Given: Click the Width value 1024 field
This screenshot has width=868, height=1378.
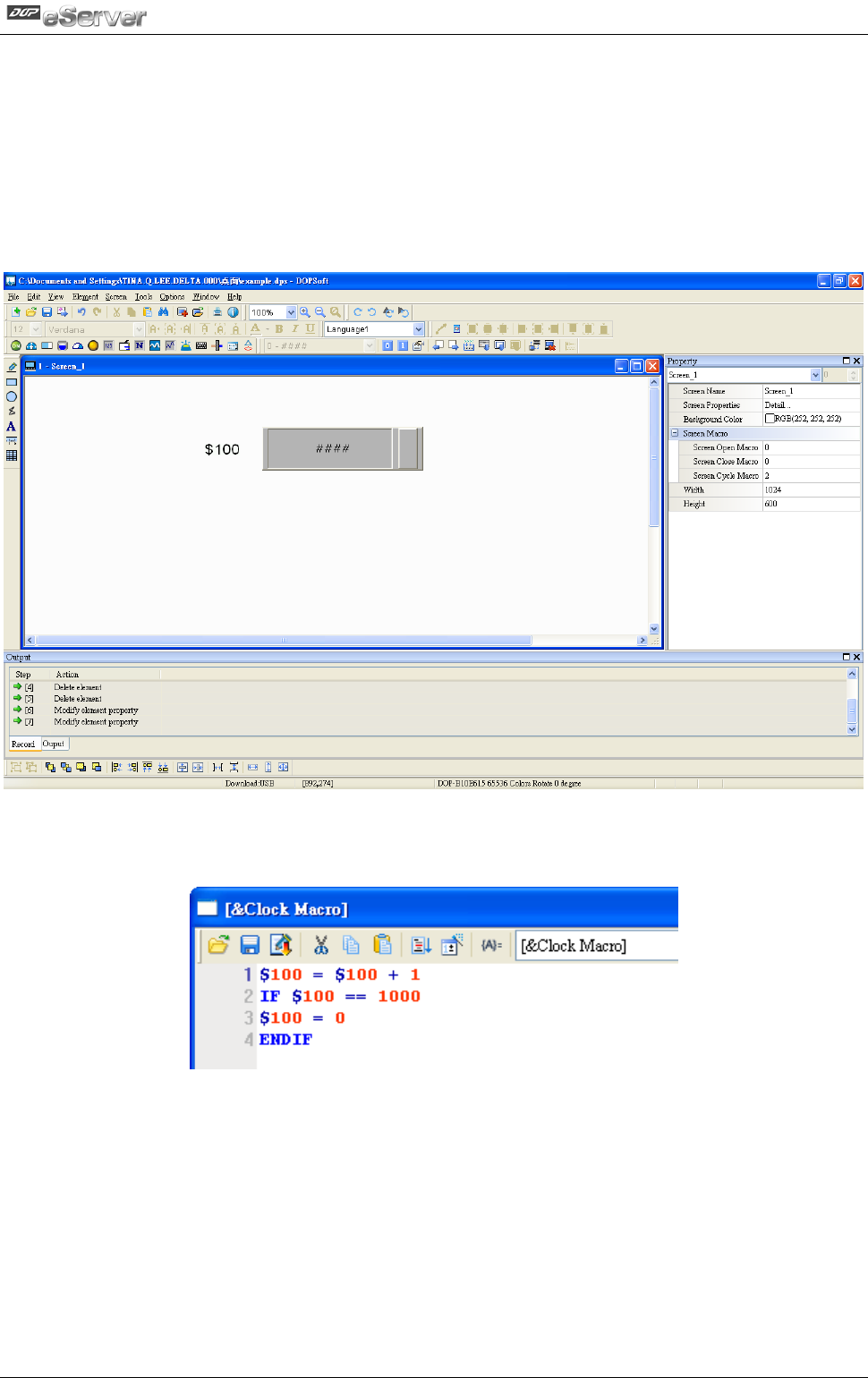Looking at the screenshot, I should point(811,490).
